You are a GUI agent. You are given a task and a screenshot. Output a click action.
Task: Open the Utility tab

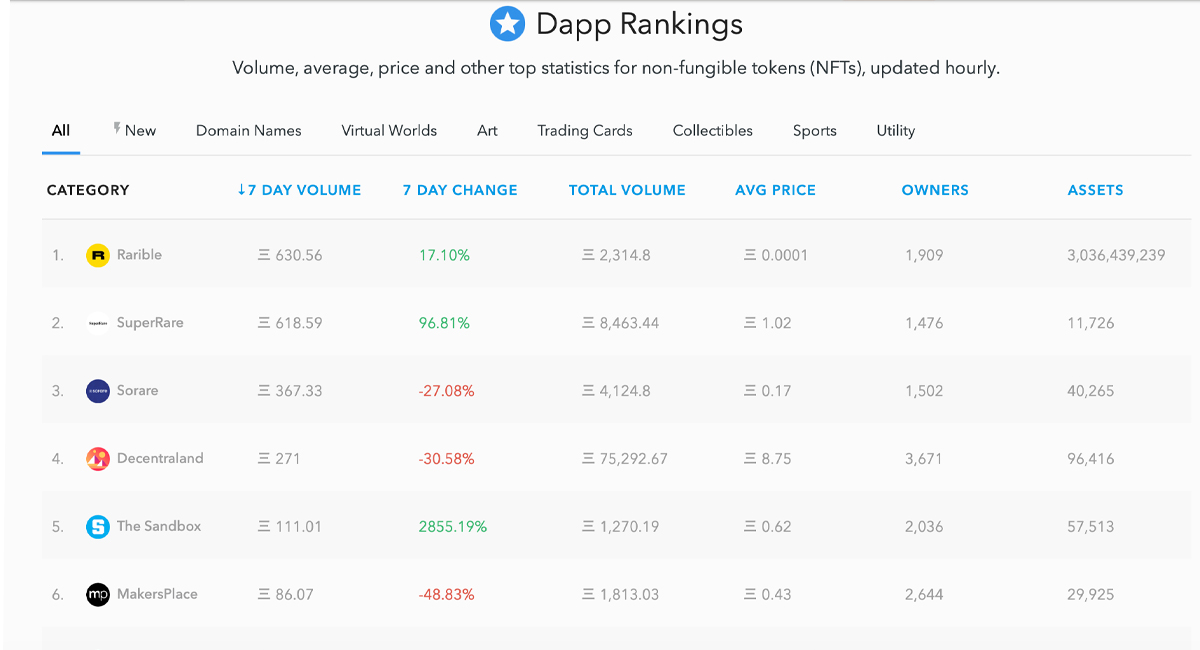tap(896, 130)
